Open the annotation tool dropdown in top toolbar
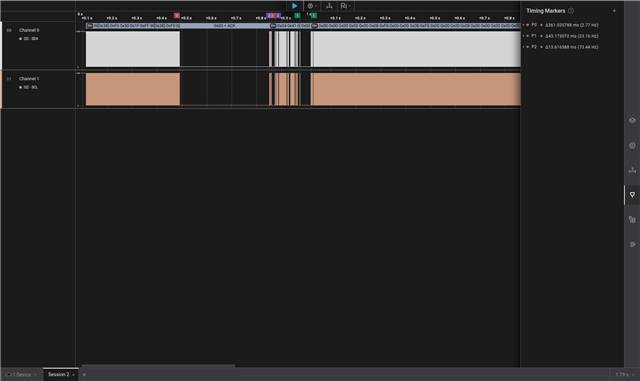The width and height of the screenshot is (640, 381). click(346, 6)
